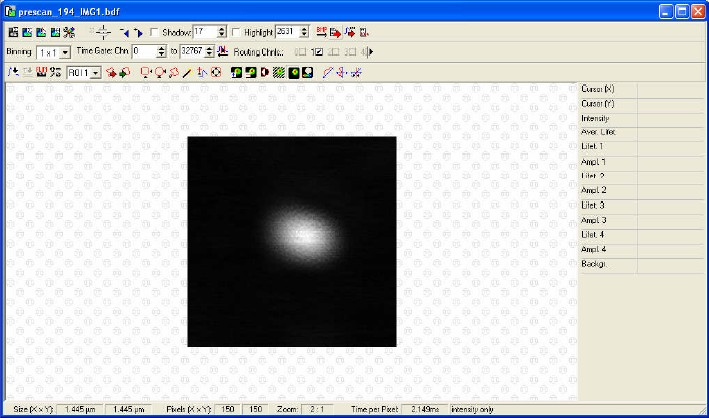
Task: Open the Binning 1 x 1 dropdown
Action: point(66,52)
